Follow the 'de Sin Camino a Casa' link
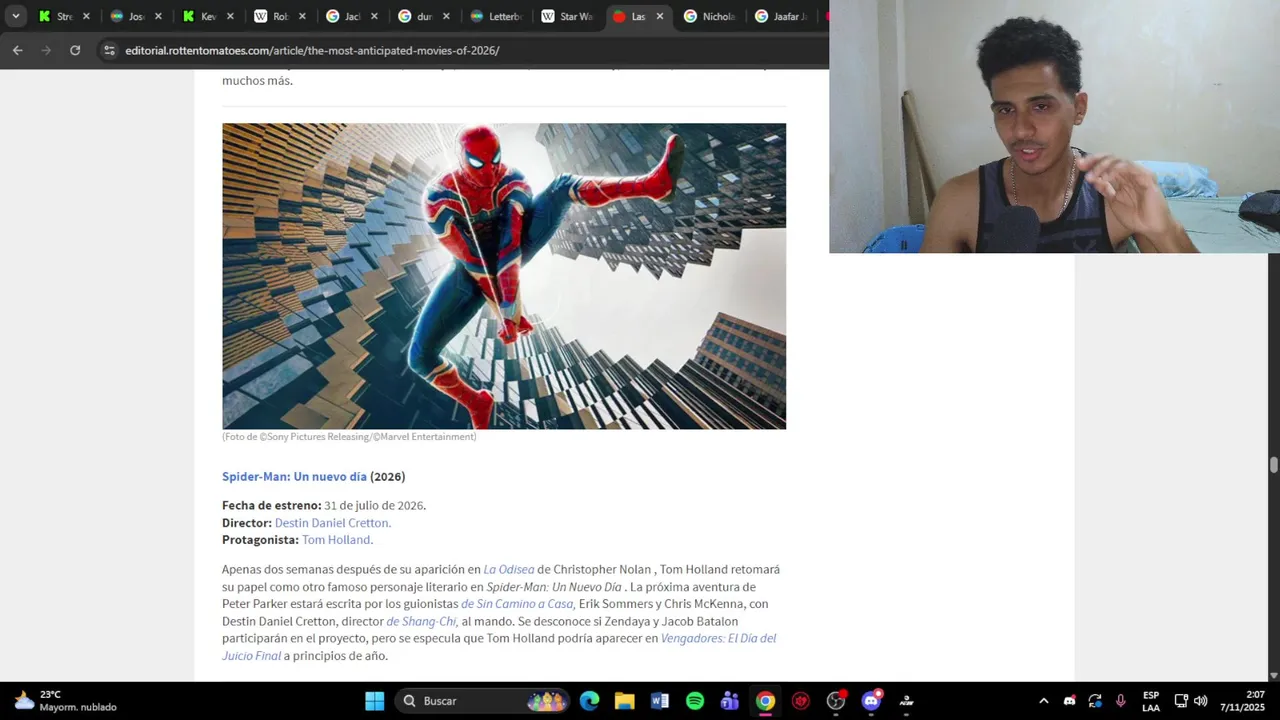Screen dimensions: 1280x720 (517, 604)
